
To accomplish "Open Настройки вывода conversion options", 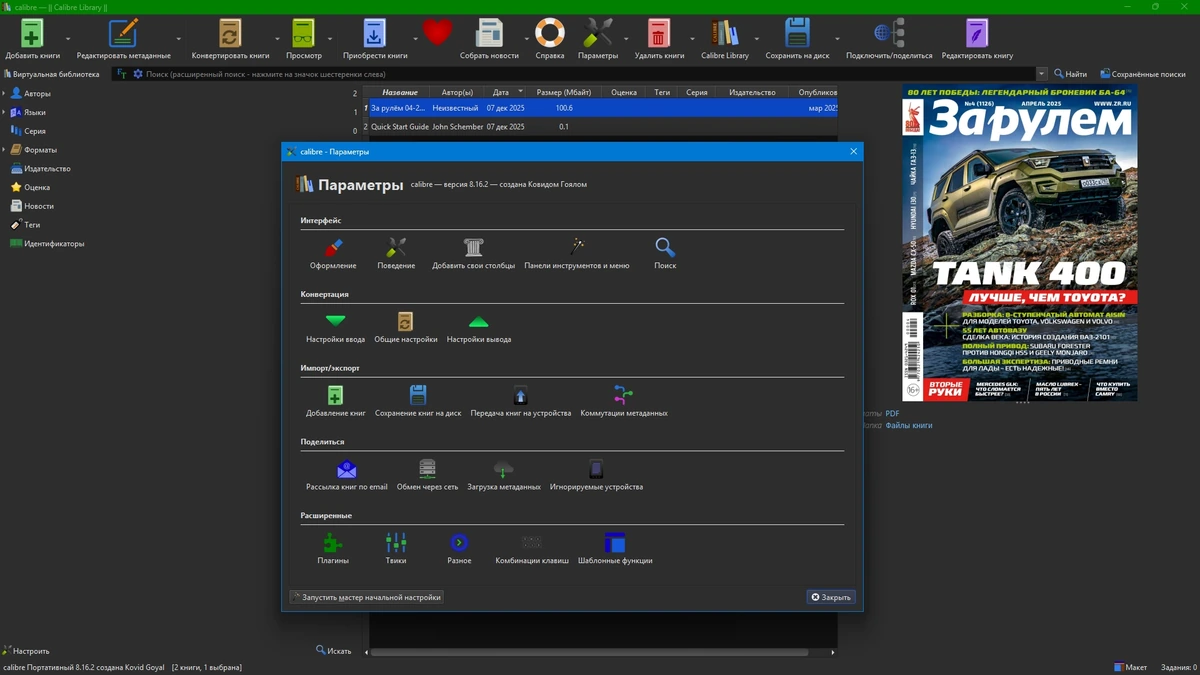I will [479, 327].
